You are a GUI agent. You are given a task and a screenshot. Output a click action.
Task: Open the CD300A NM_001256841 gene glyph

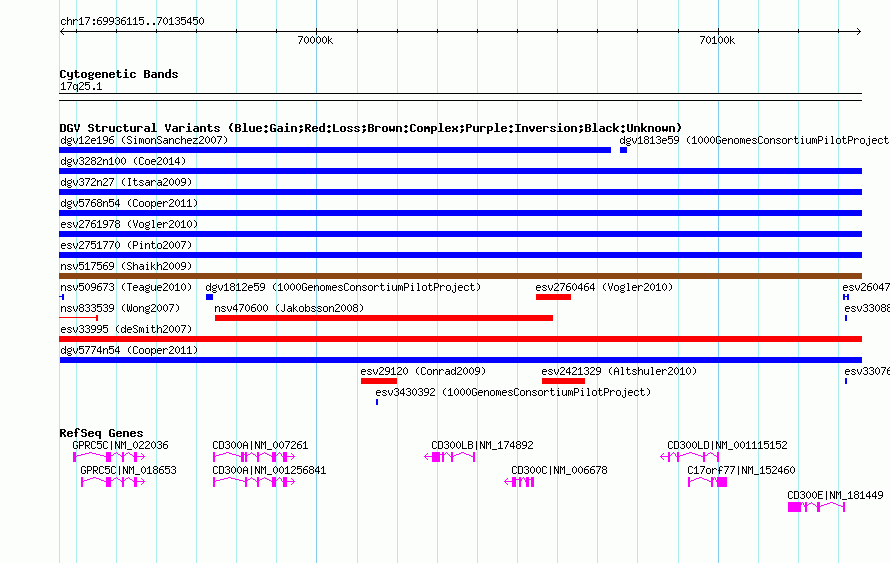(254, 482)
